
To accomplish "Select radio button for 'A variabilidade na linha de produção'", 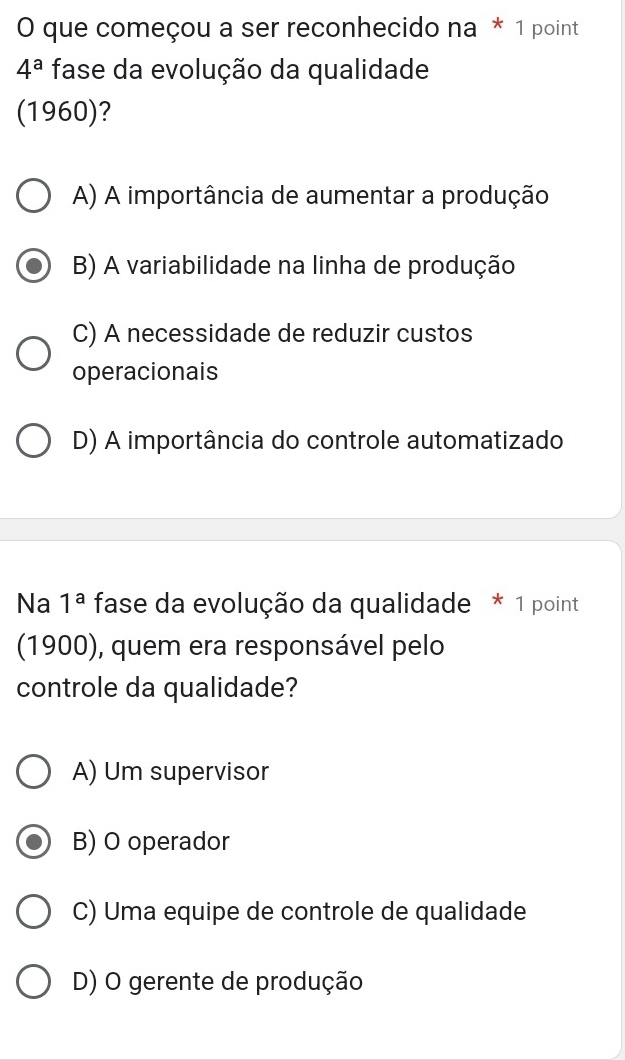I will coord(35,268).
